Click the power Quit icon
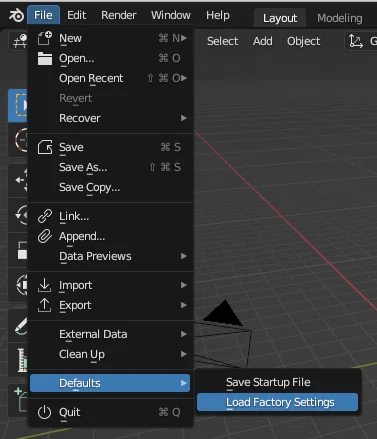This screenshot has height=439, width=377. (x=45, y=412)
